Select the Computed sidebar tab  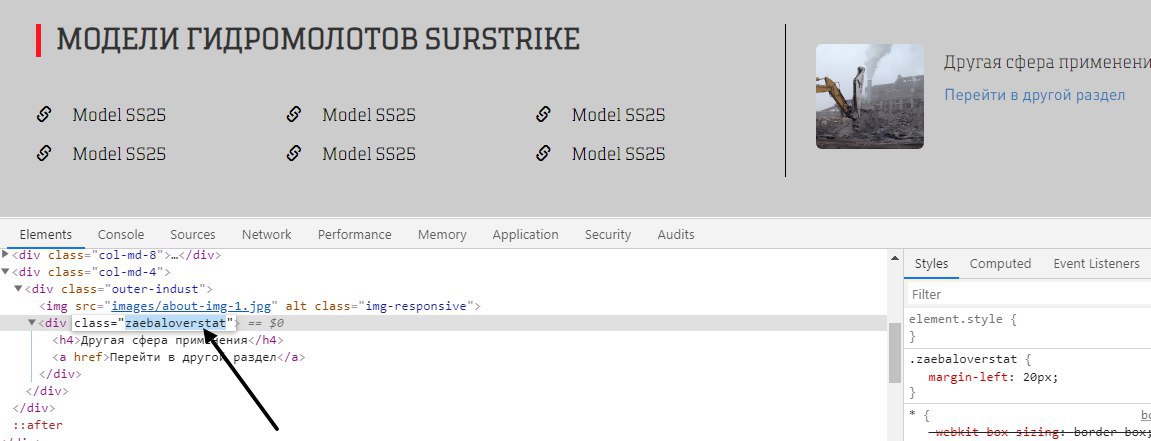click(1001, 264)
